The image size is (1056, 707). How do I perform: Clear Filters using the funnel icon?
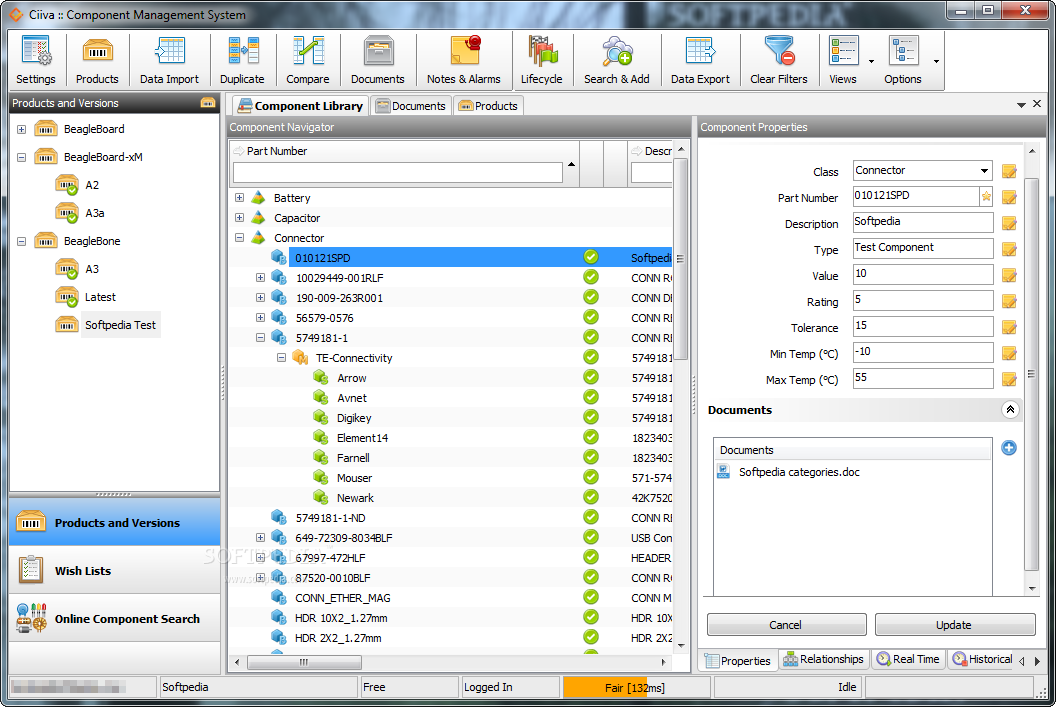(x=779, y=61)
